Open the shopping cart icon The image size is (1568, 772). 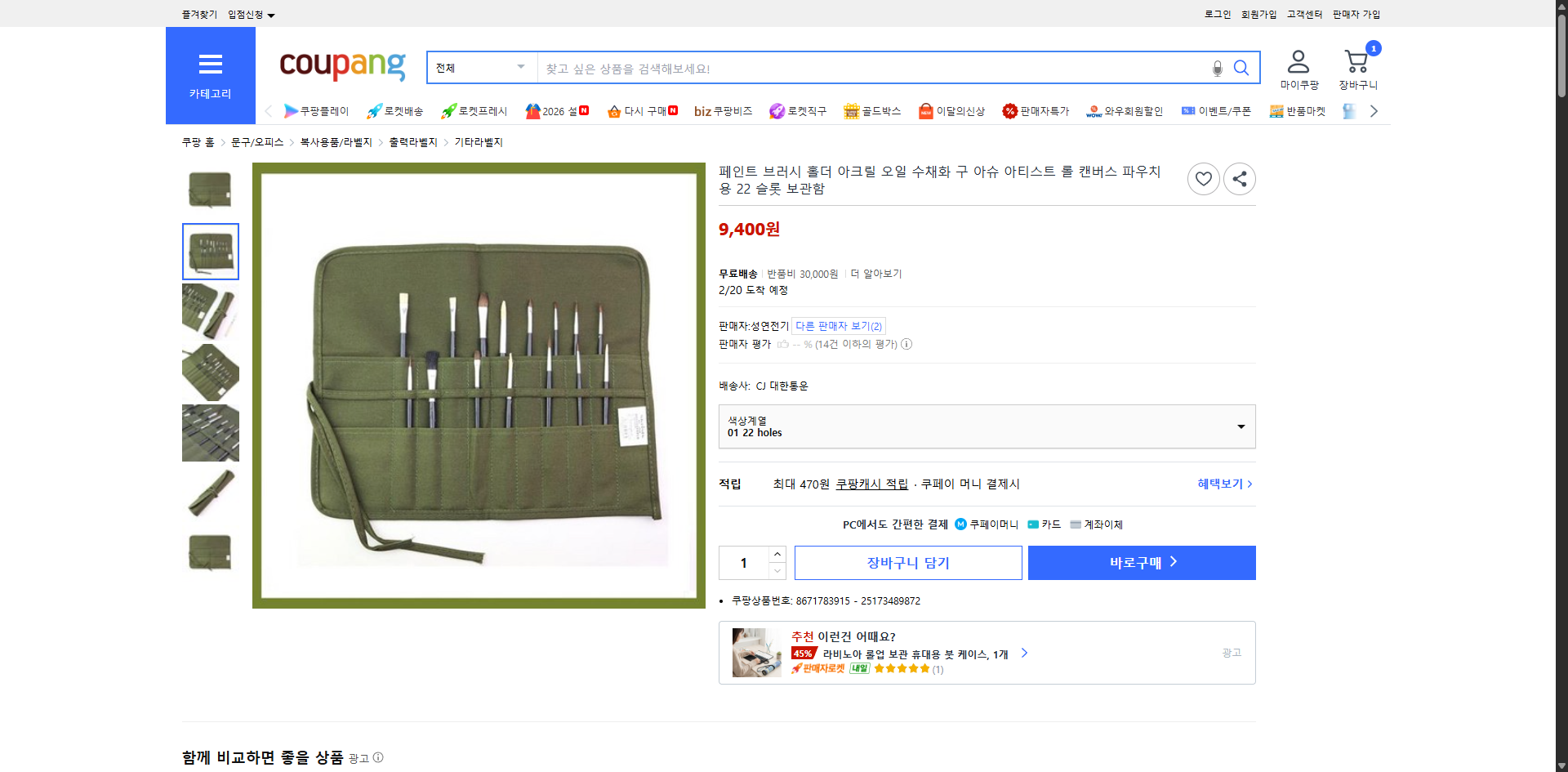point(1356,61)
